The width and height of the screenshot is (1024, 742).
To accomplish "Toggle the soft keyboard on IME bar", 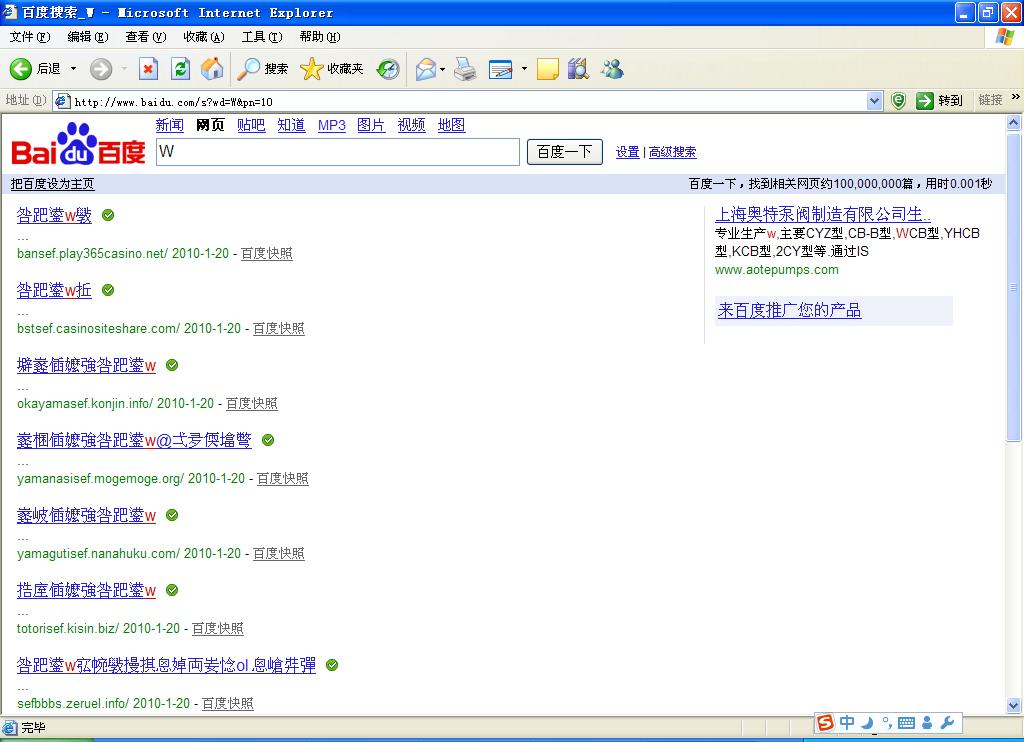I will (x=906, y=722).
